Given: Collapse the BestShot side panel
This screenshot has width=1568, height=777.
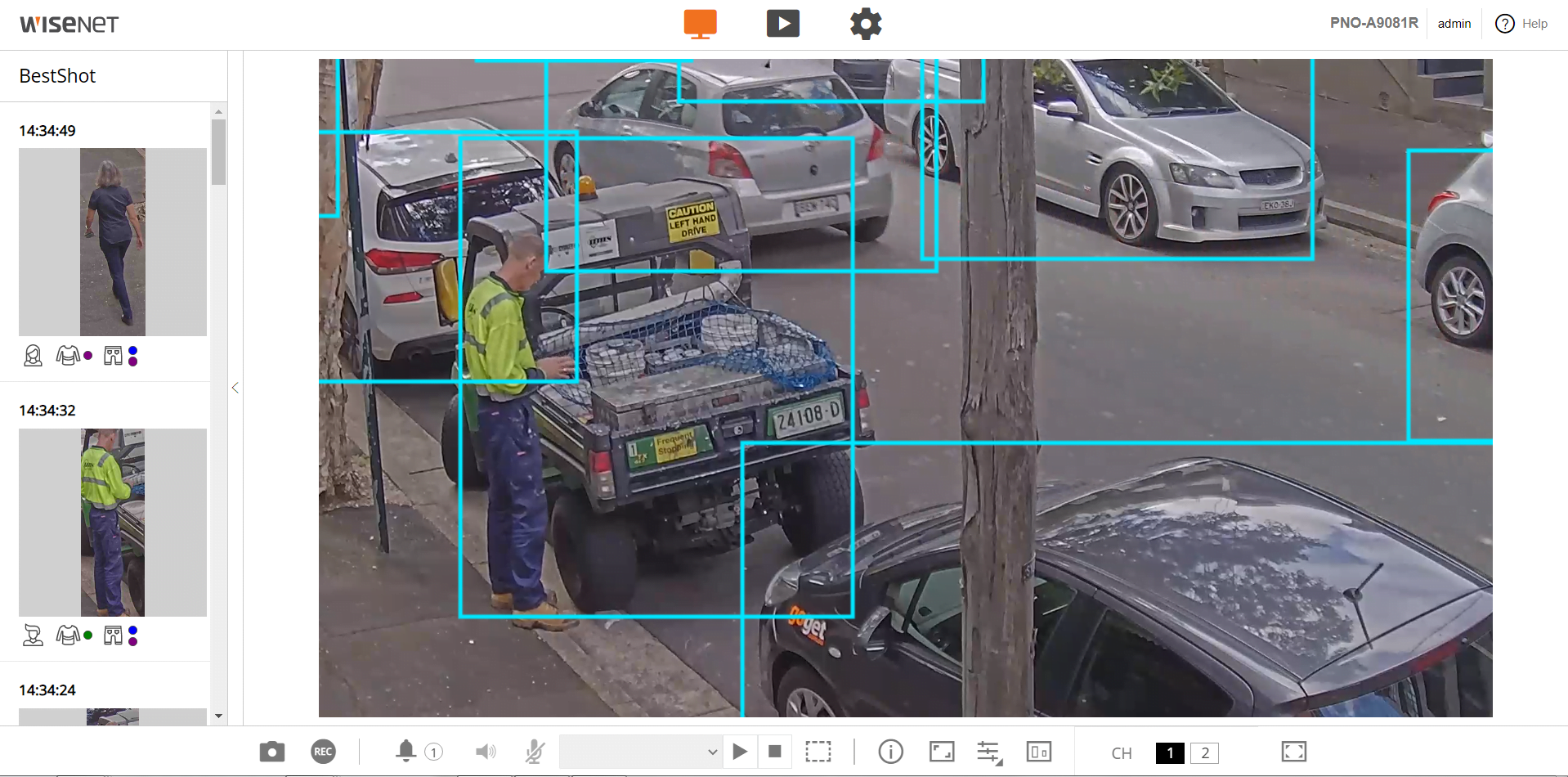Looking at the screenshot, I should pos(235,388).
